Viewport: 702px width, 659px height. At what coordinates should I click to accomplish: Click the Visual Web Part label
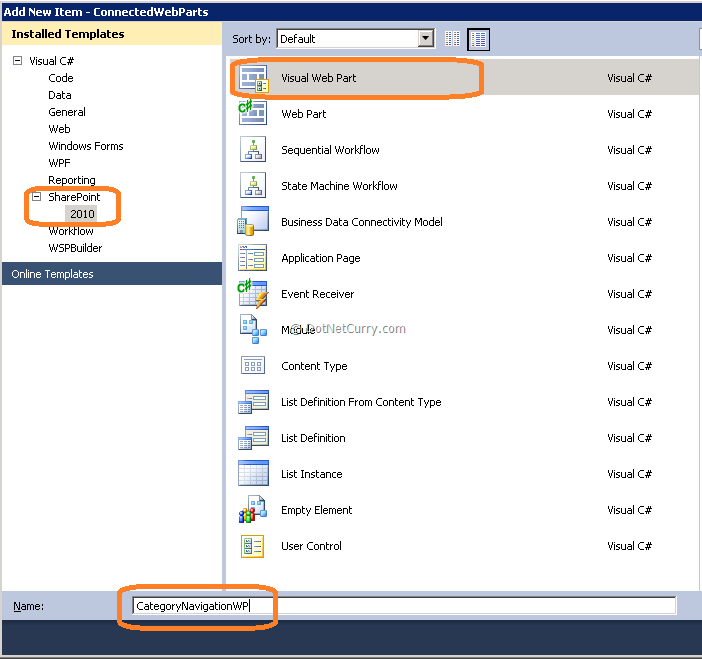pos(318,78)
